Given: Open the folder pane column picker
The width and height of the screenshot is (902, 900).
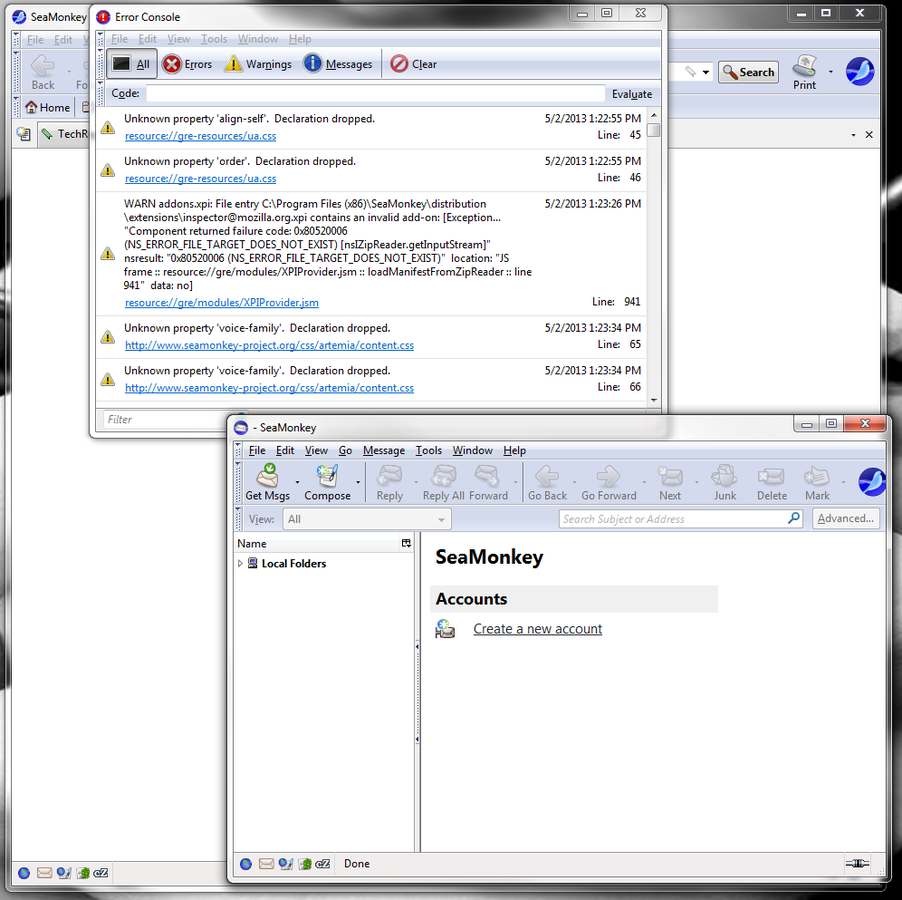Looking at the screenshot, I should (x=406, y=543).
